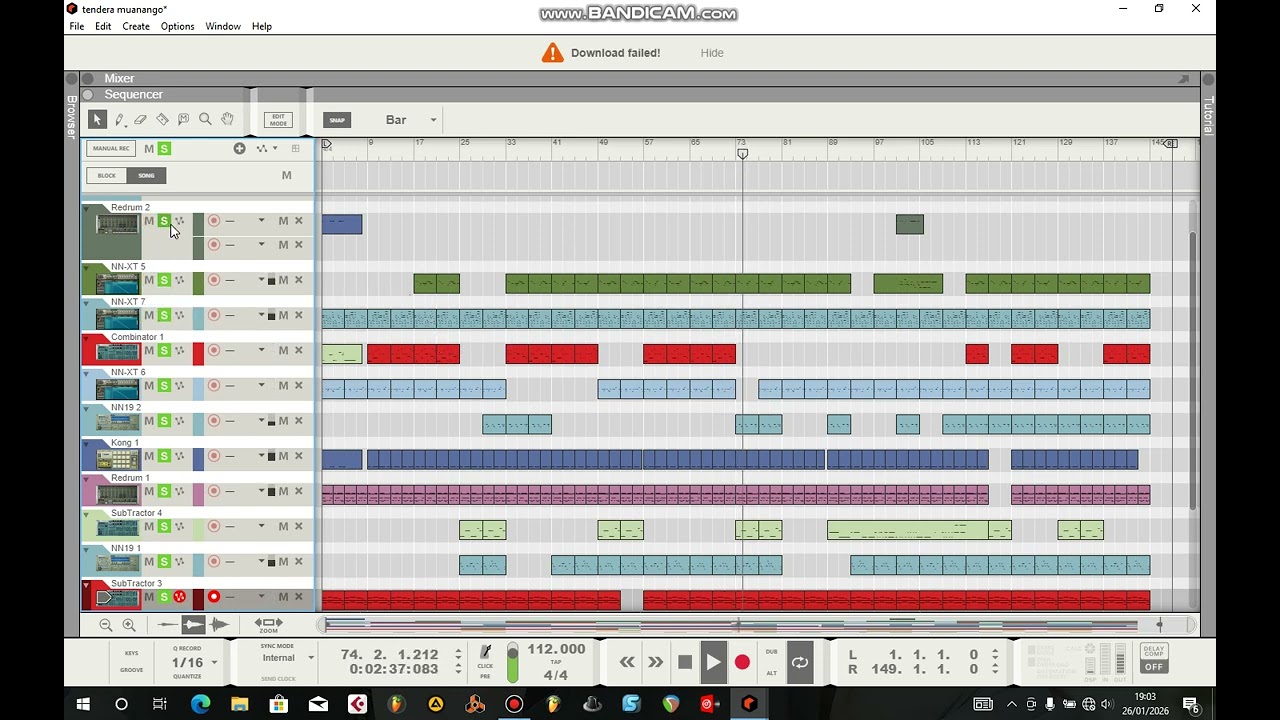Delete the NN-XT 7 note lane

coord(298,315)
